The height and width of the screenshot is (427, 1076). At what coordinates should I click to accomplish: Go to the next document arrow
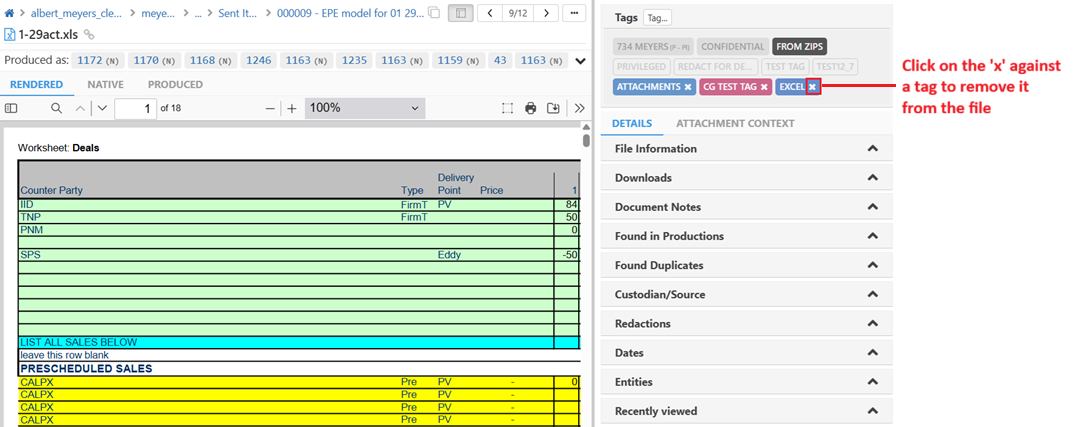tap(546, 13)
